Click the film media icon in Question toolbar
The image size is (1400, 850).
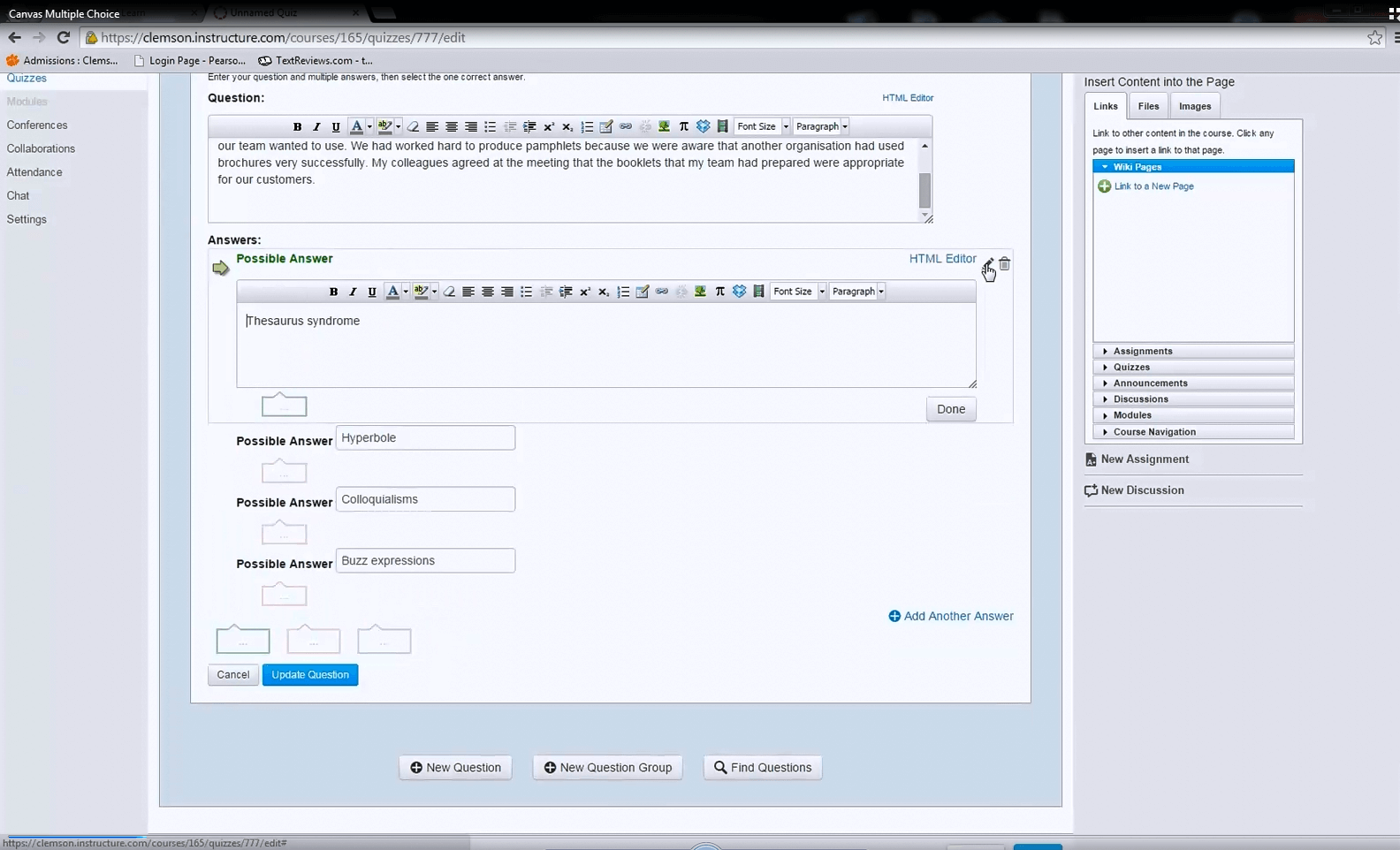click(722, 126)
